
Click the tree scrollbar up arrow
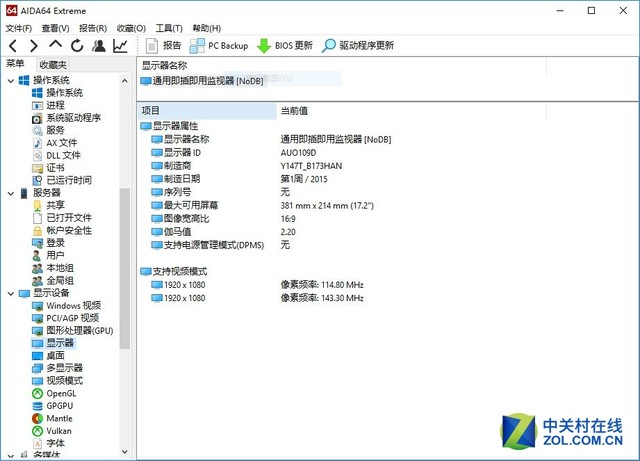pyautogui.click(x=125, y=81)
